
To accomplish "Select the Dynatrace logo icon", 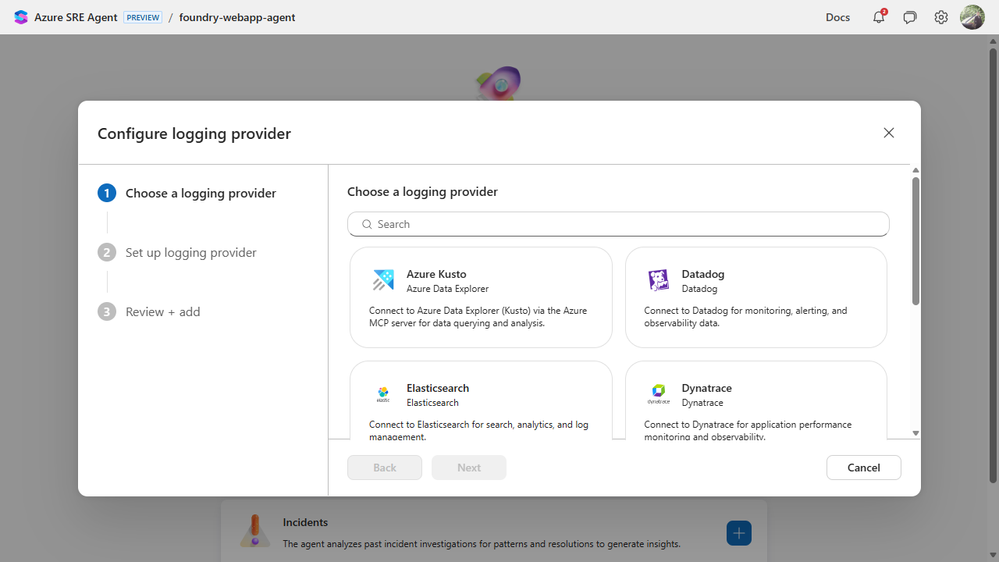I will pos(658,394).
